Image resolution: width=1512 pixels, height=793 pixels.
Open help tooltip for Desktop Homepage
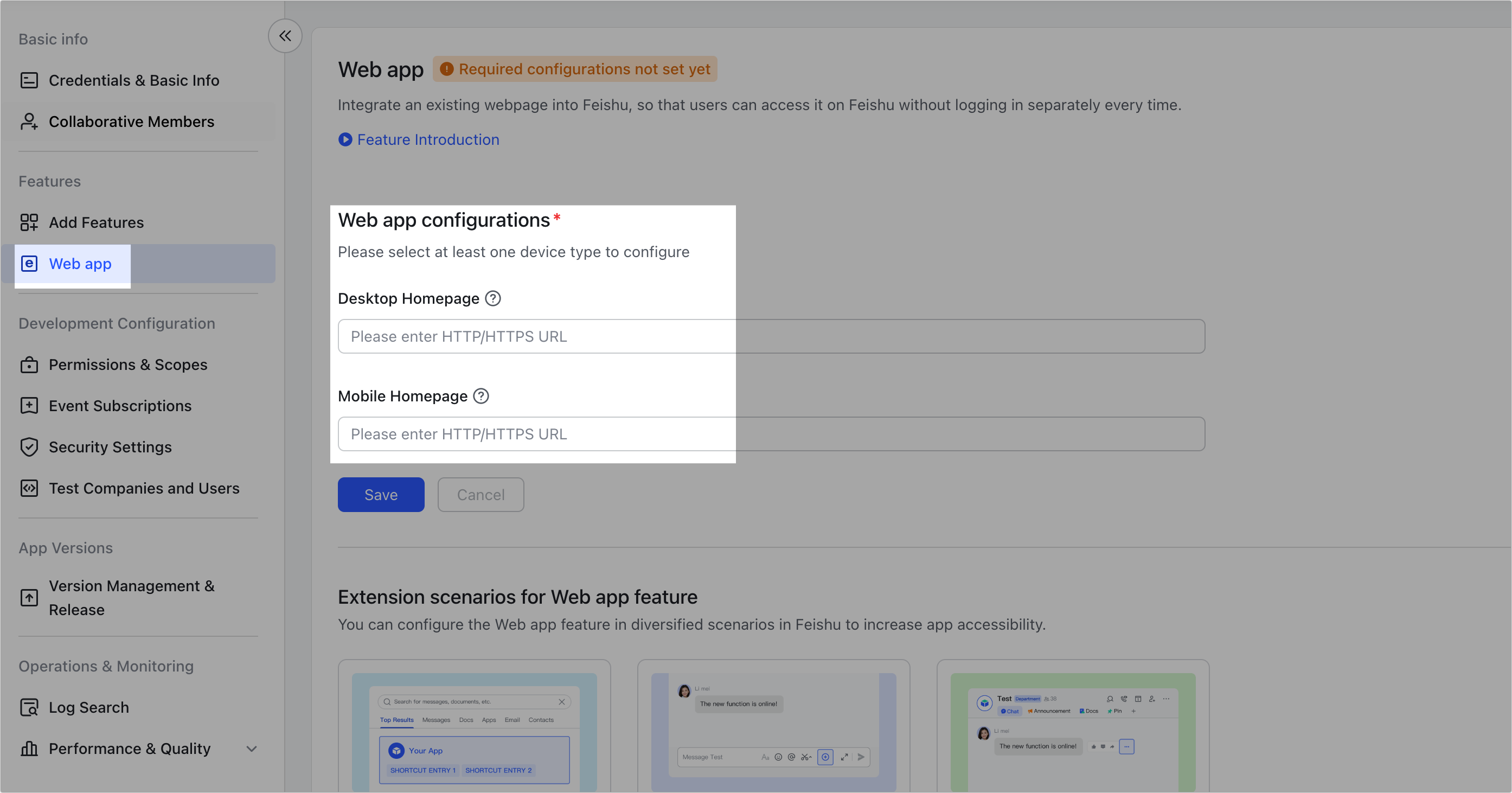click(x=493, y=298)
